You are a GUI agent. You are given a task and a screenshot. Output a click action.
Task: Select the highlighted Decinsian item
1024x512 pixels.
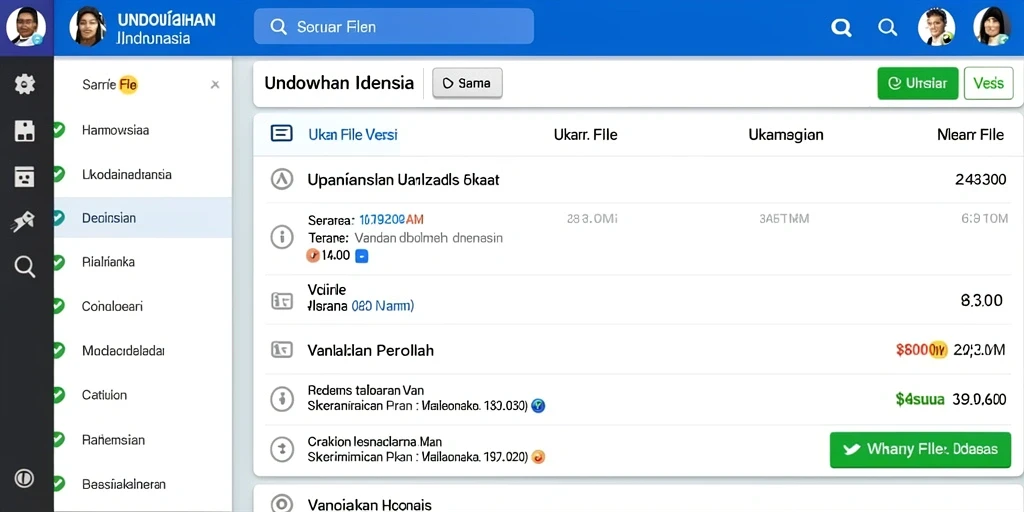[x=143, y=218]
